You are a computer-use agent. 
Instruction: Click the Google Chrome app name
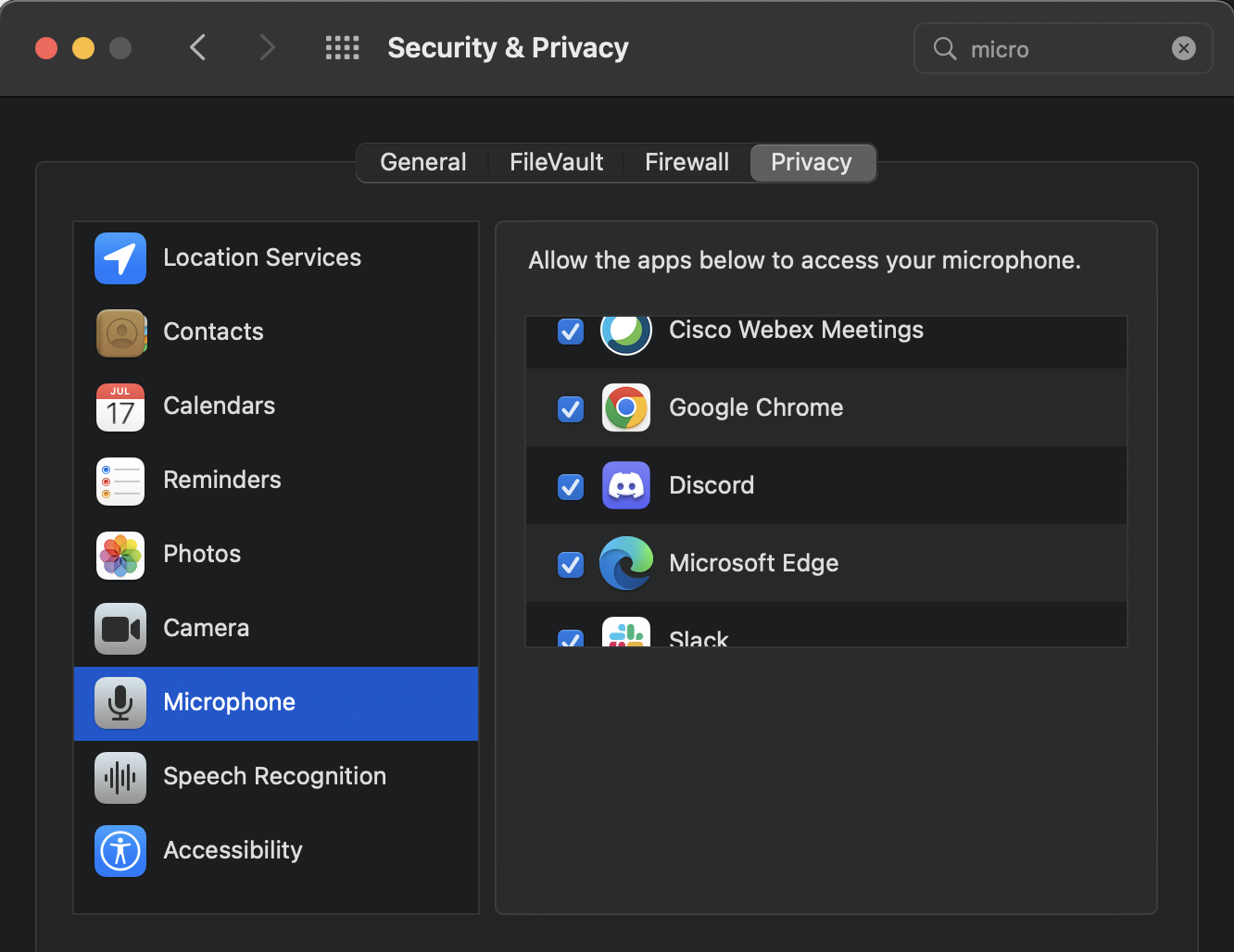point(756,407)
